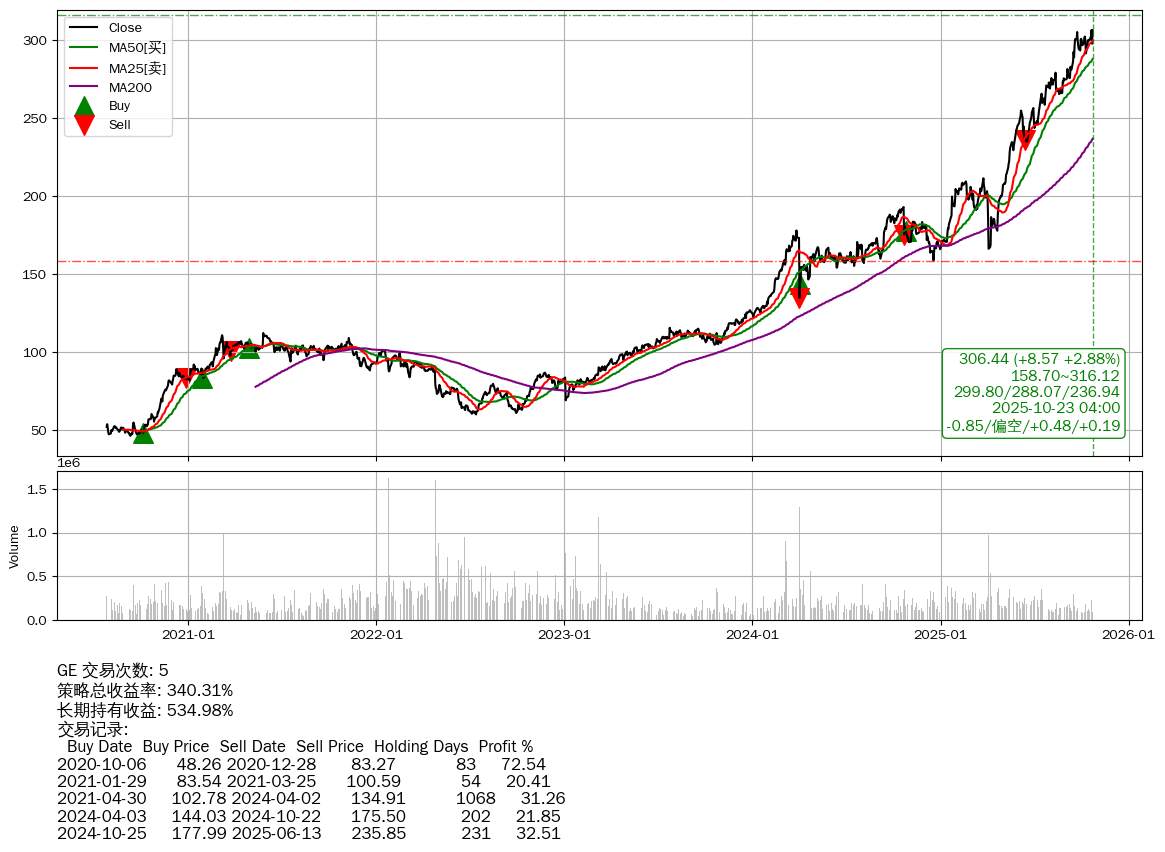Image resolution: width=1165 pixels, height=852 pixels.
Task: Click the 300 tick on the price axis
Action: coord(36,40)
